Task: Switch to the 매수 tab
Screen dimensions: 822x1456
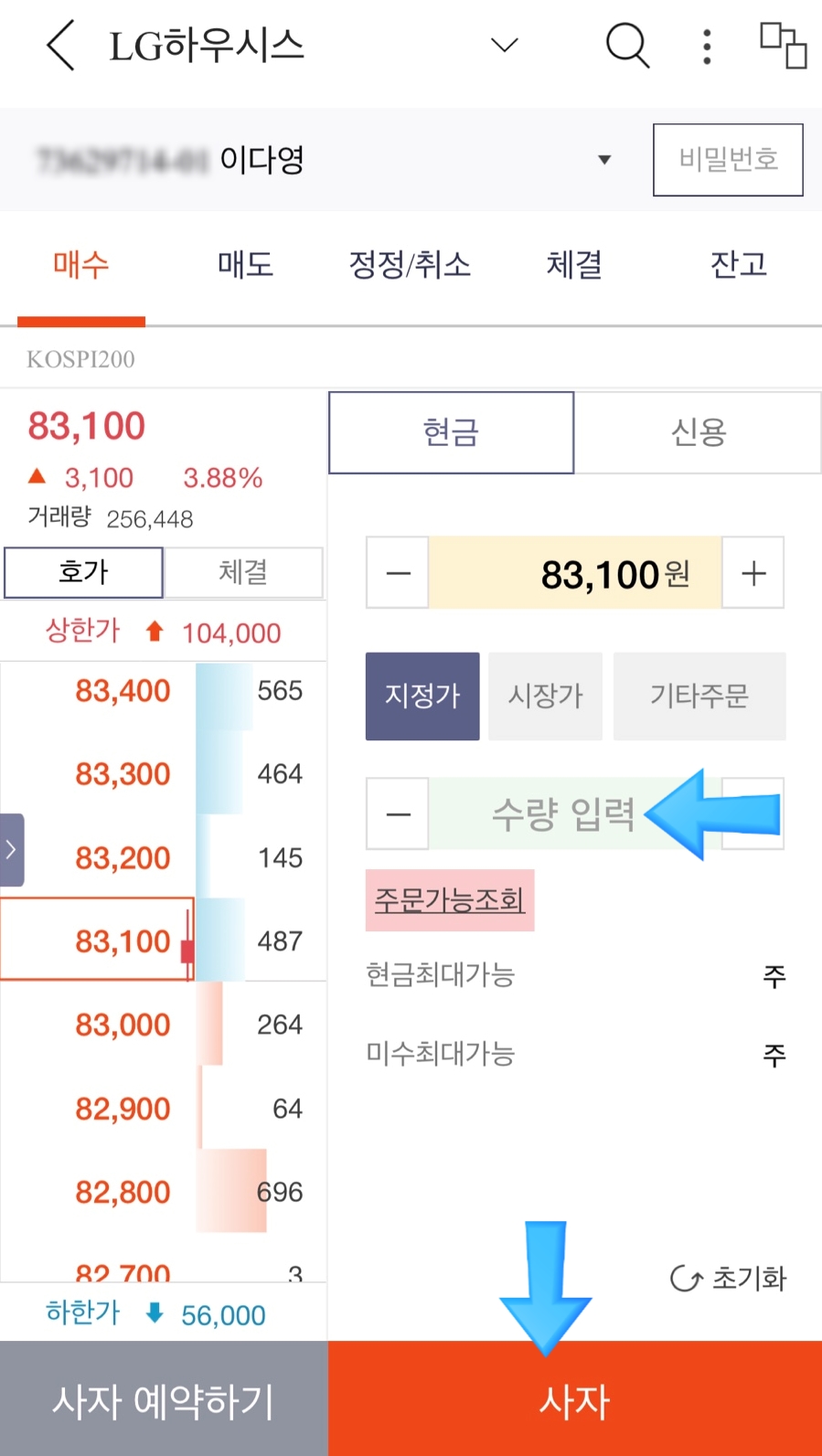Action: [x=81, y=264]
